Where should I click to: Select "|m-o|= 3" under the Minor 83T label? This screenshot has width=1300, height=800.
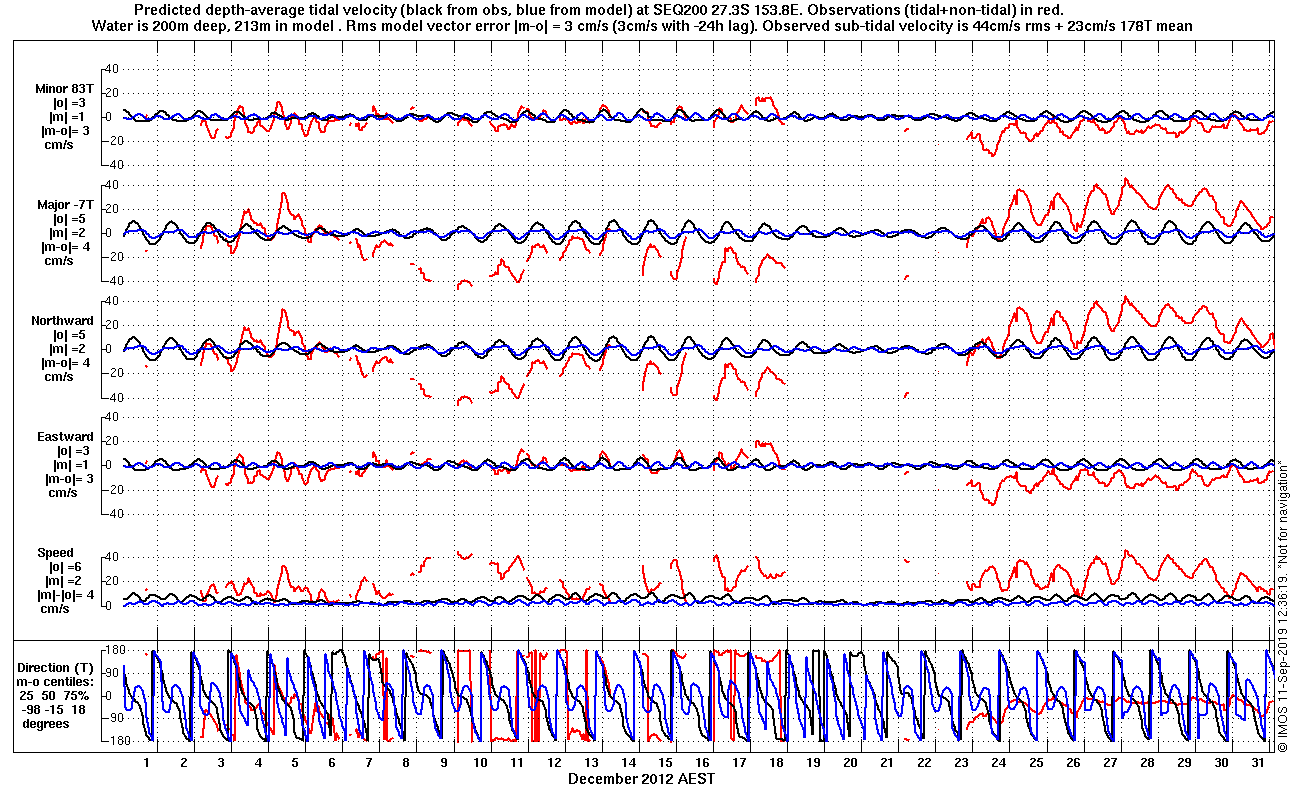(x=67, y=131)
